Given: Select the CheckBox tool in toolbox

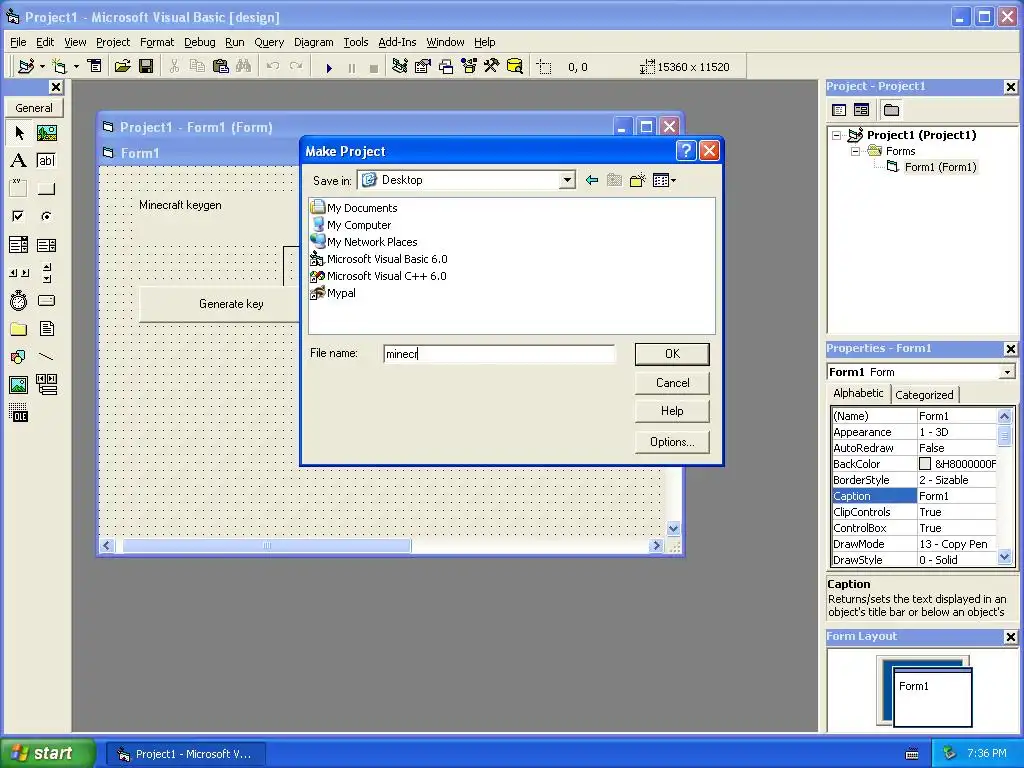Looking at the screenshot, I should pos(19,216).
